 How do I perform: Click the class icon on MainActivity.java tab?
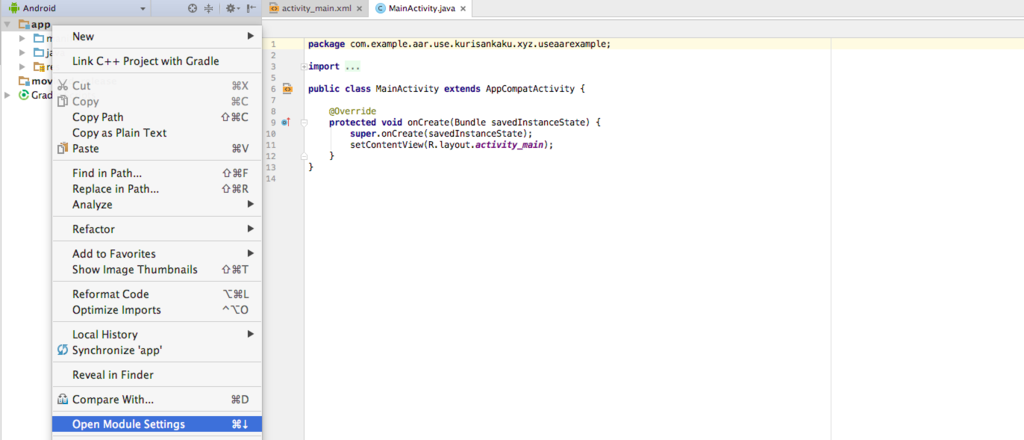click(380, 8)
